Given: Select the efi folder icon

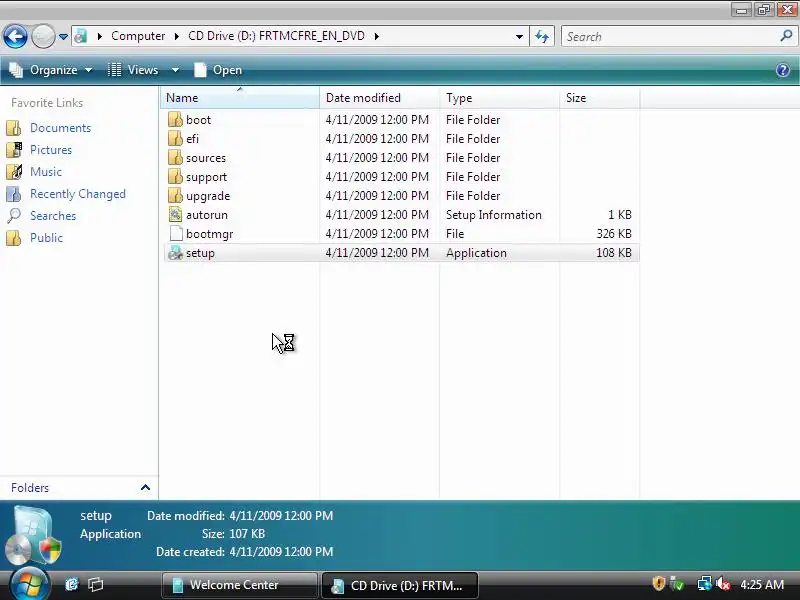Looking at the screenshot, I should 175,138.
